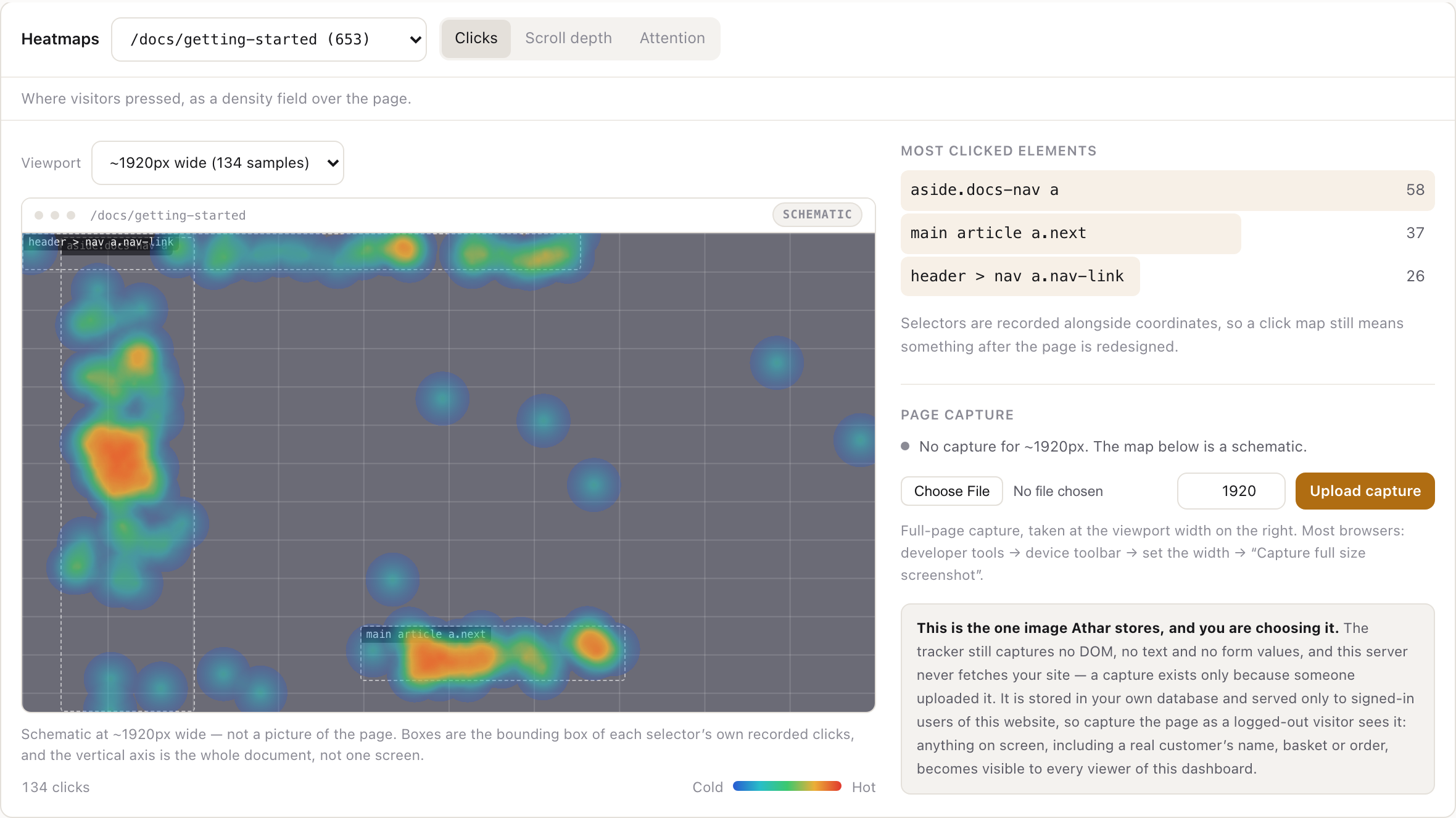Viewport: 1456px width, 818px height.
Task: Select the aside.docs-nav a row
Action: [x=1167, y=190]
